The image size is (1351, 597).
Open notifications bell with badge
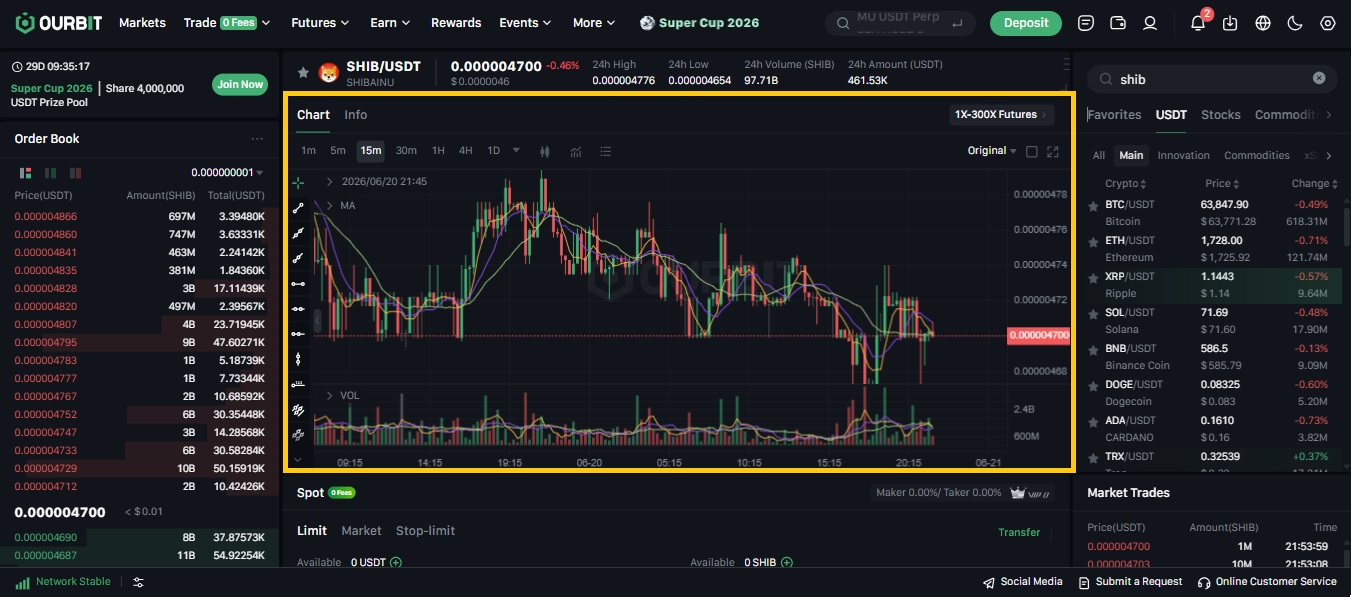click(x=1198, y=23)
